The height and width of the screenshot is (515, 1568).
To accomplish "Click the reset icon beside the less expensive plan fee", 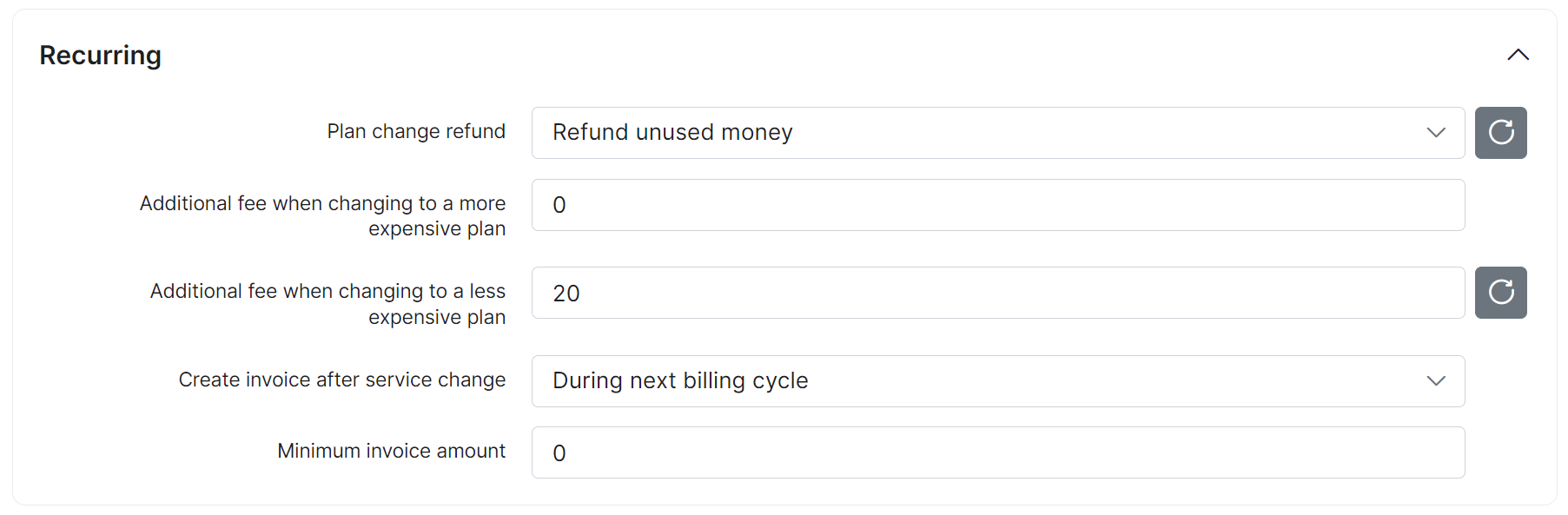I will (x=1500, y=293).
